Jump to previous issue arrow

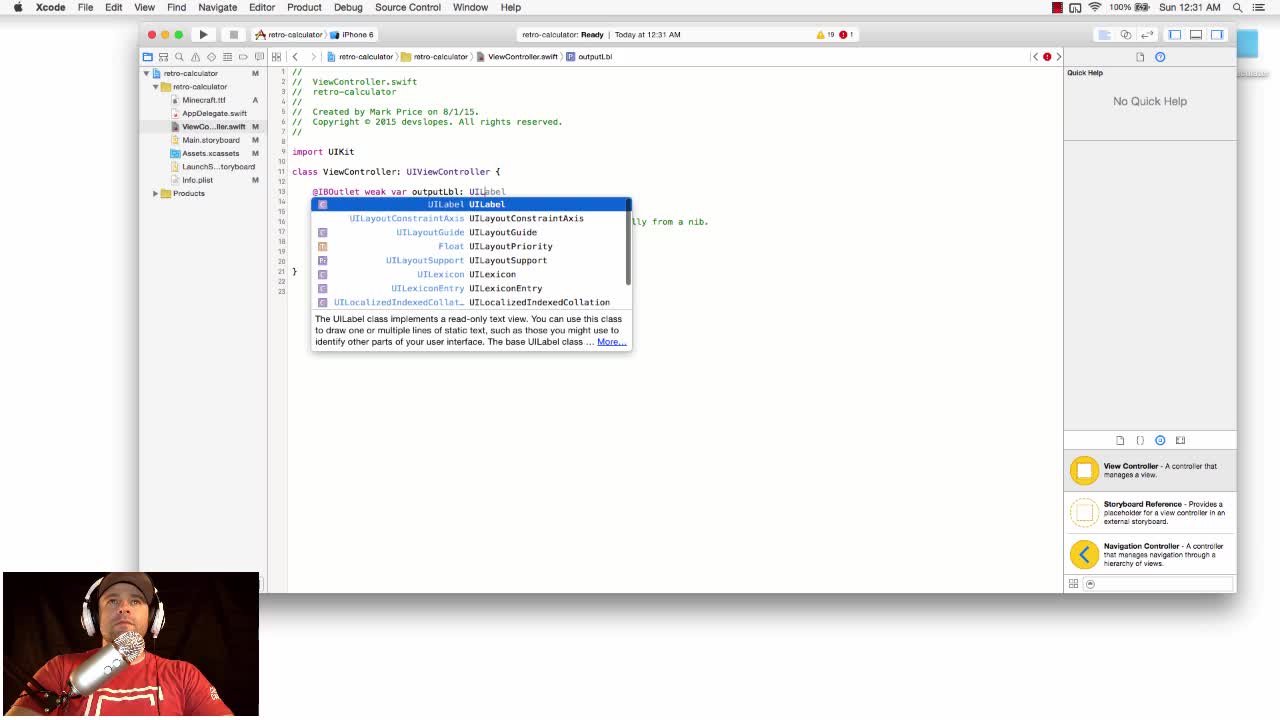point(1035,56)
